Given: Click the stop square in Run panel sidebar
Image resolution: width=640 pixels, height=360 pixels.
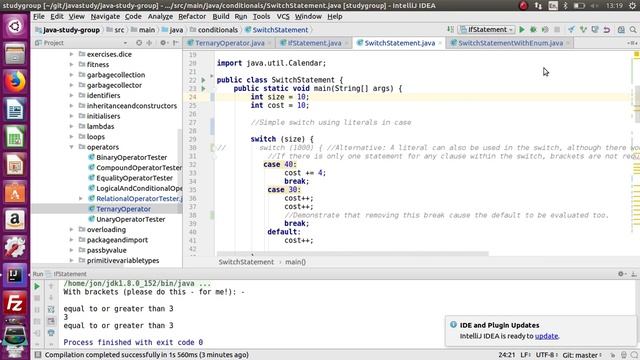Looking at the screenshot, I should tap(37, 298).
